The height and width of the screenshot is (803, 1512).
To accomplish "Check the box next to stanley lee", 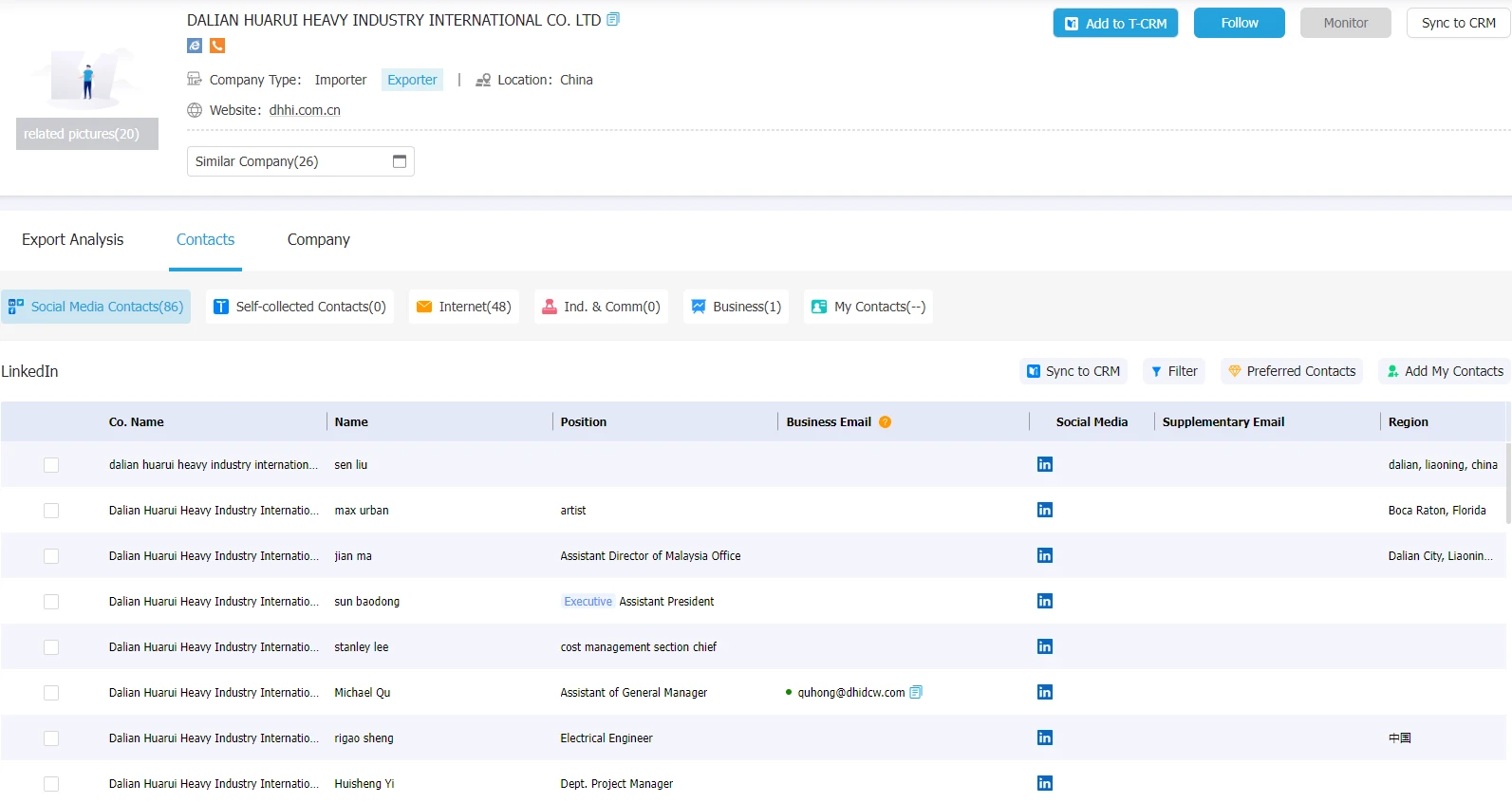I will coord(51,647).
